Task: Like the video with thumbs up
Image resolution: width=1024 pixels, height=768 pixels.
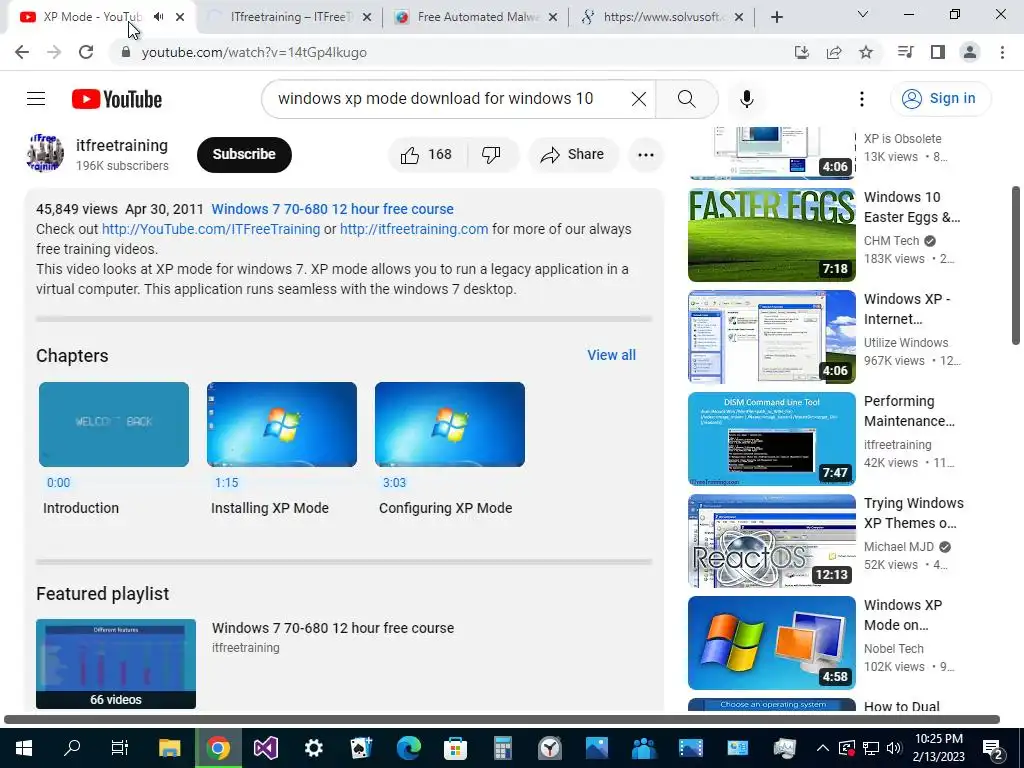Action: (427, 155)
